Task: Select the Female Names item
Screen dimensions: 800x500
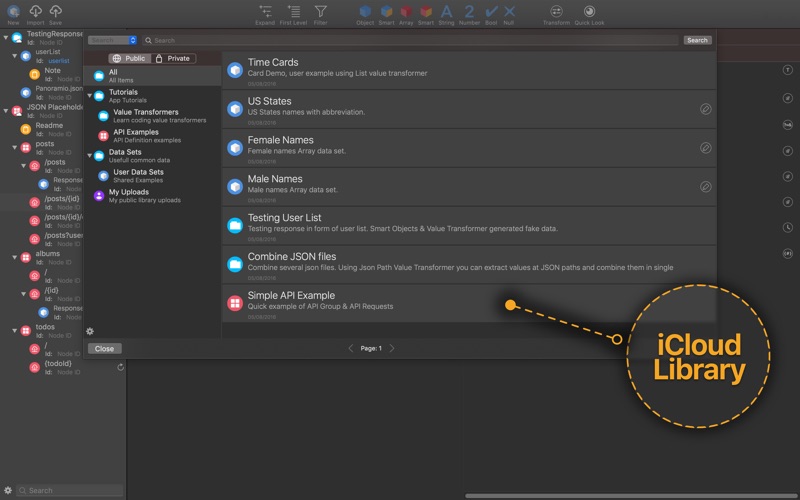Action: 469,148
